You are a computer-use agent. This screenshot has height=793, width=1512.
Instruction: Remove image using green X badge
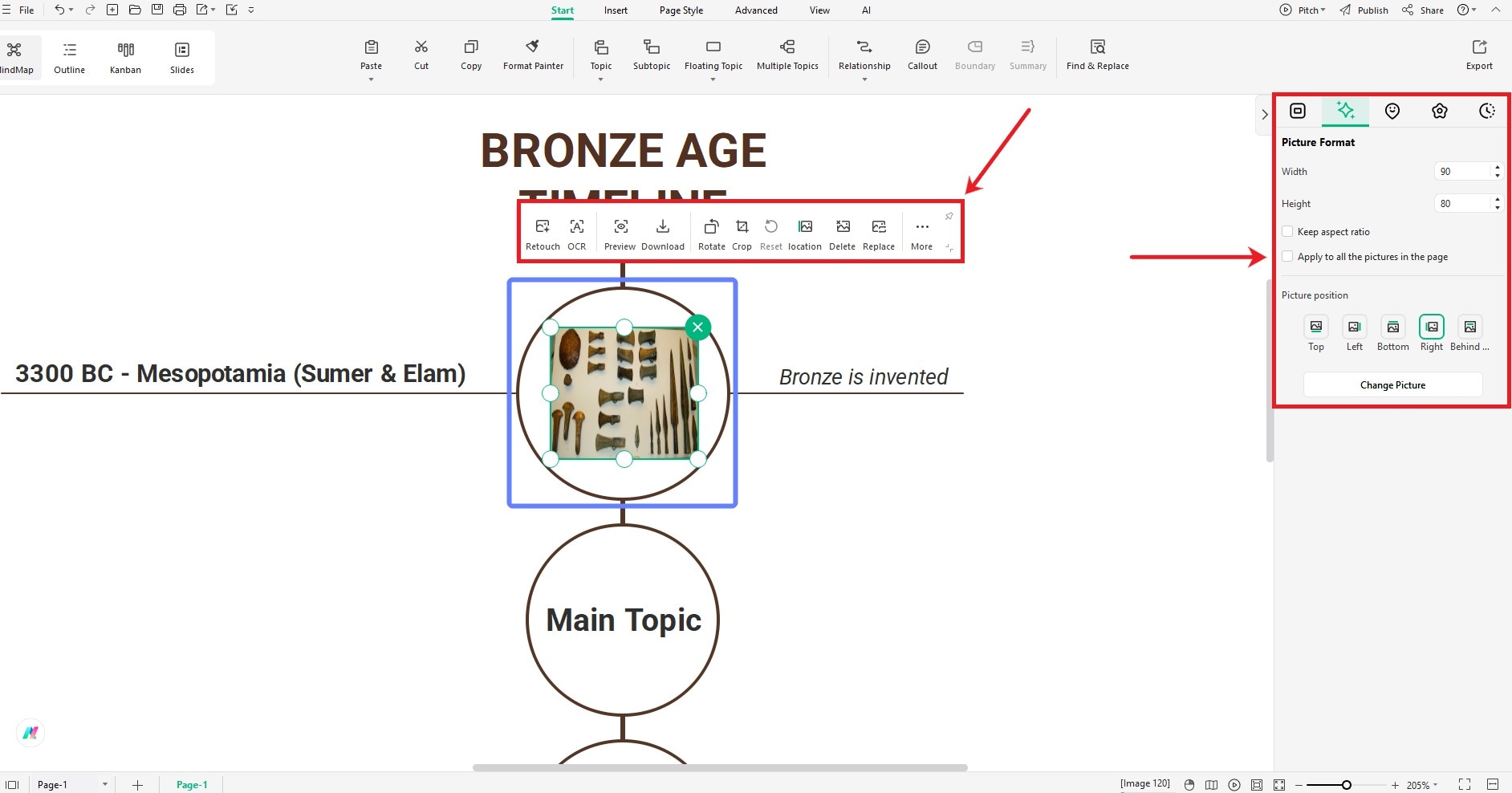[x=698, y=327]
